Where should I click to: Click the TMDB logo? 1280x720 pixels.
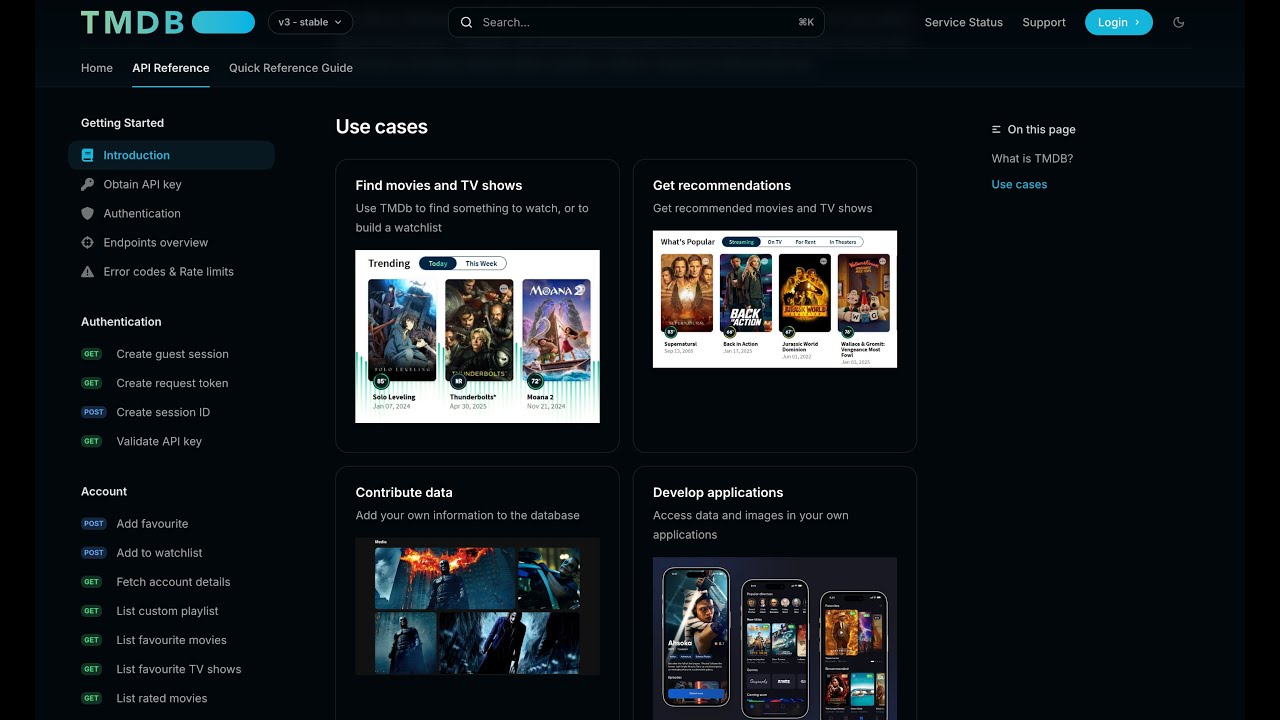[168, 22]
